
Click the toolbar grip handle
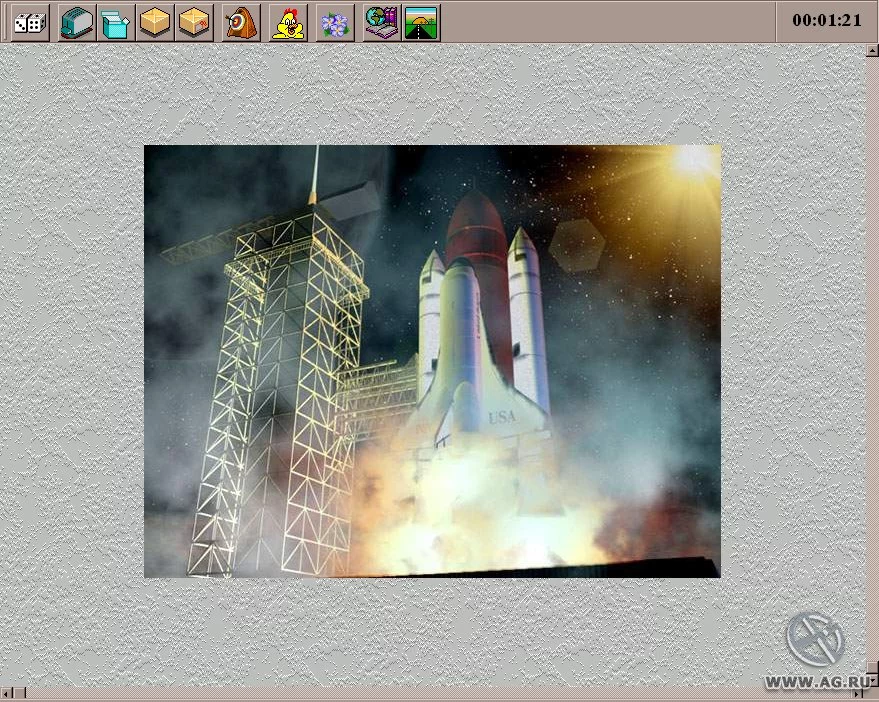click(4, 22)
